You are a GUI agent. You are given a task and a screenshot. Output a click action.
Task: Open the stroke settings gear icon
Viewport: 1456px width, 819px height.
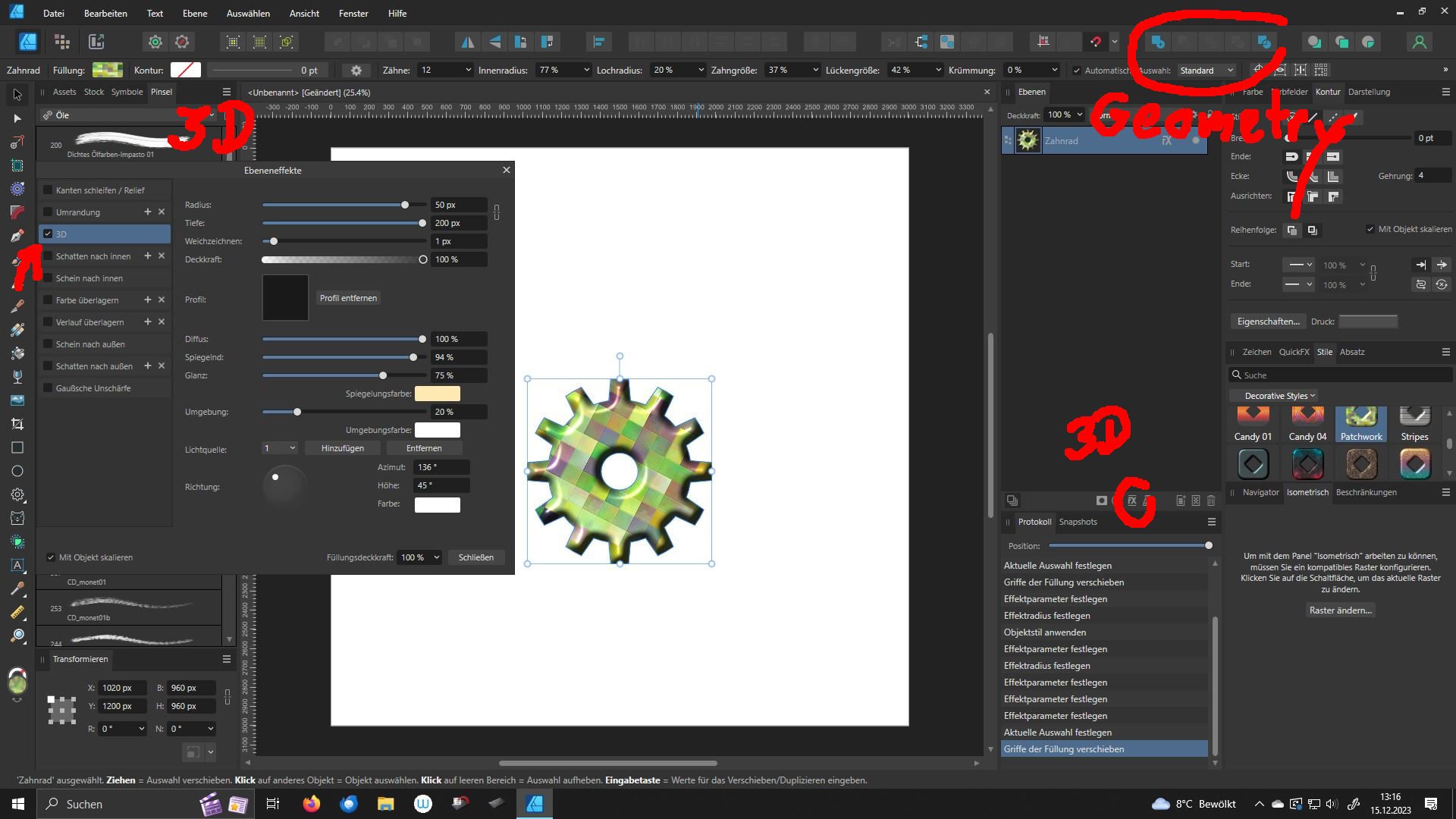click(x=356, y=70)
